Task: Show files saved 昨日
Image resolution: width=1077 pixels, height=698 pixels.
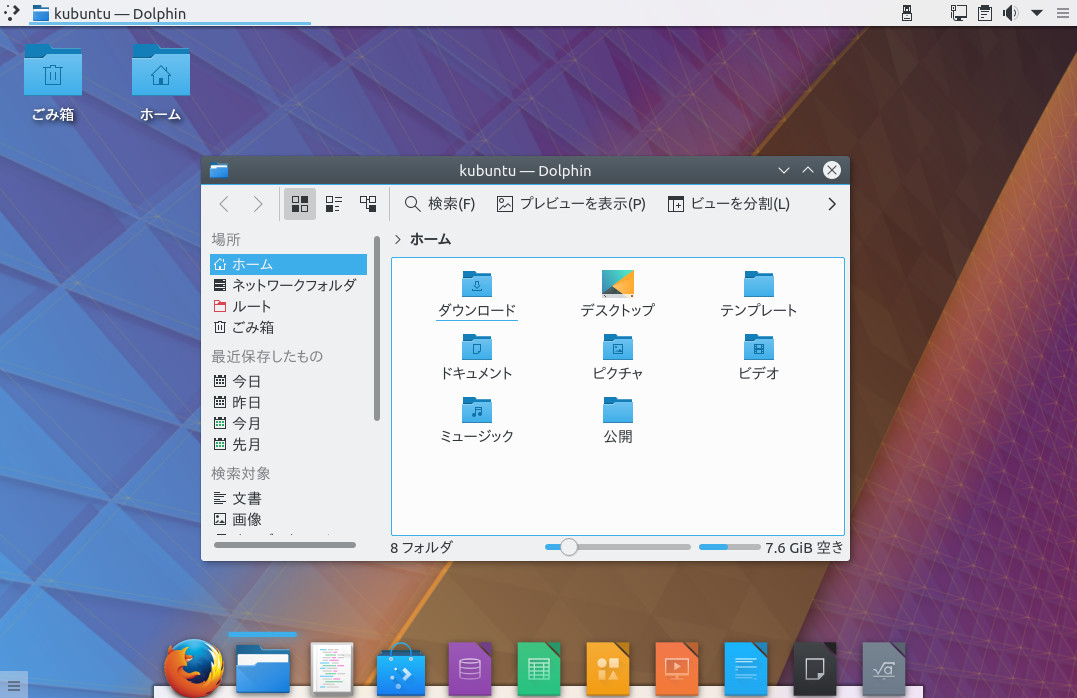Action: click(x=288, y=403)
